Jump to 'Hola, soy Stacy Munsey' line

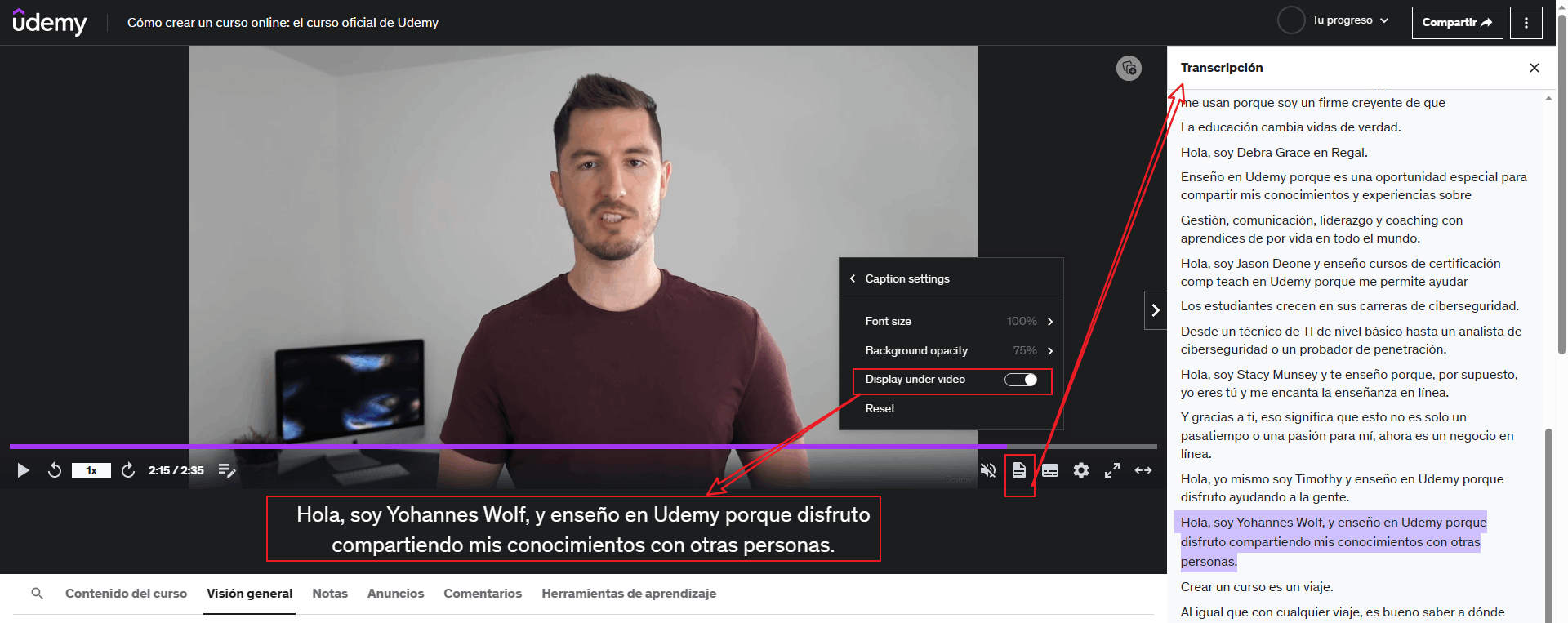coord(1349,384)
